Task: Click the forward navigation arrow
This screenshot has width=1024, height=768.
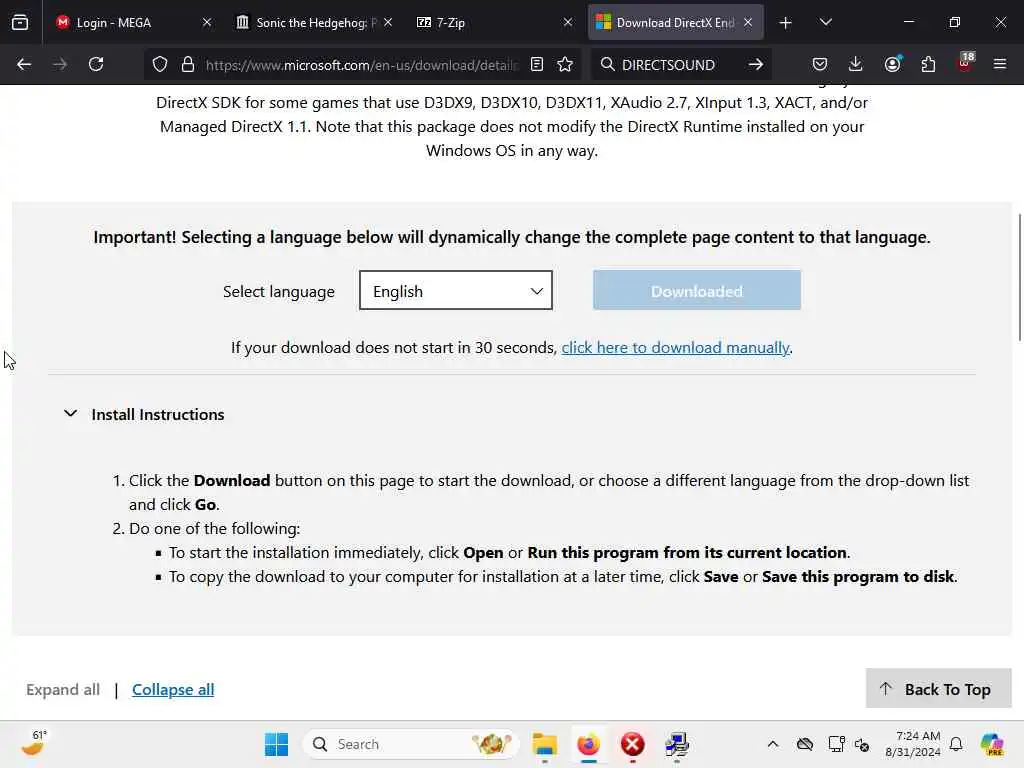Action: 60,64
